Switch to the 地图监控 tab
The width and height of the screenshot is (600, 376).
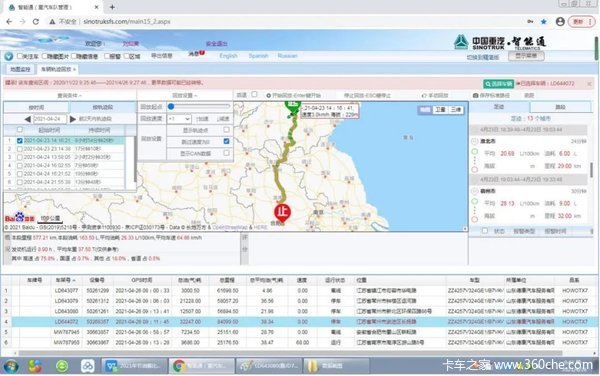click(x=20, y=69)
